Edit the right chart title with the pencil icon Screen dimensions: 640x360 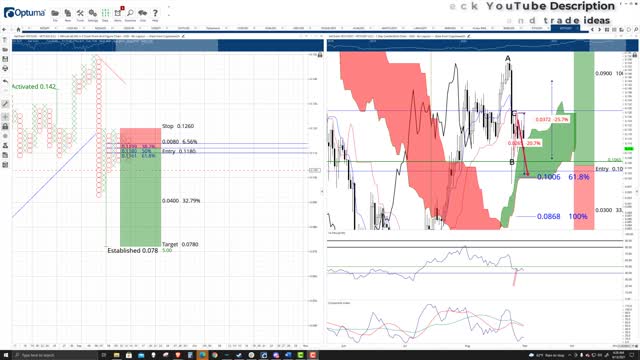468,36
